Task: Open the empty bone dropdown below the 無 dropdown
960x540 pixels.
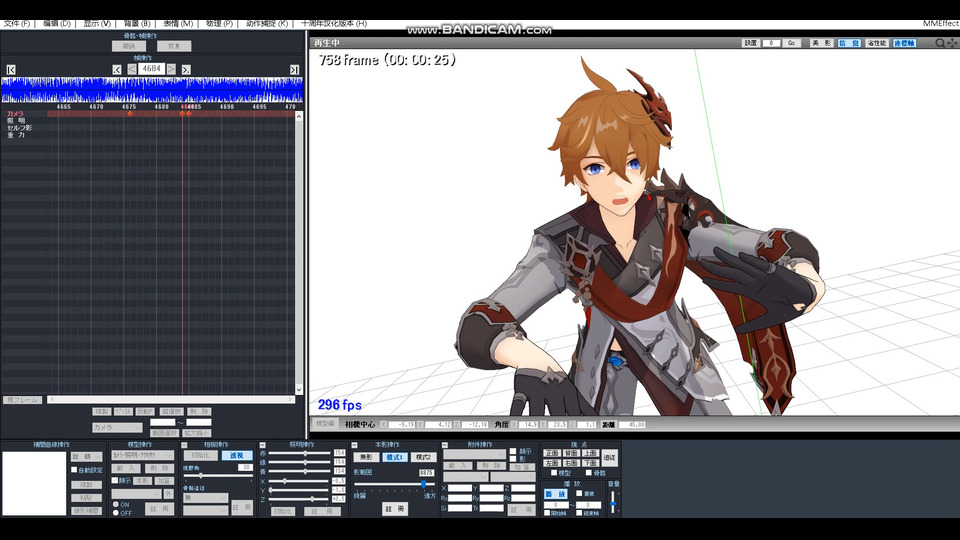Action: tap(206, 510)
